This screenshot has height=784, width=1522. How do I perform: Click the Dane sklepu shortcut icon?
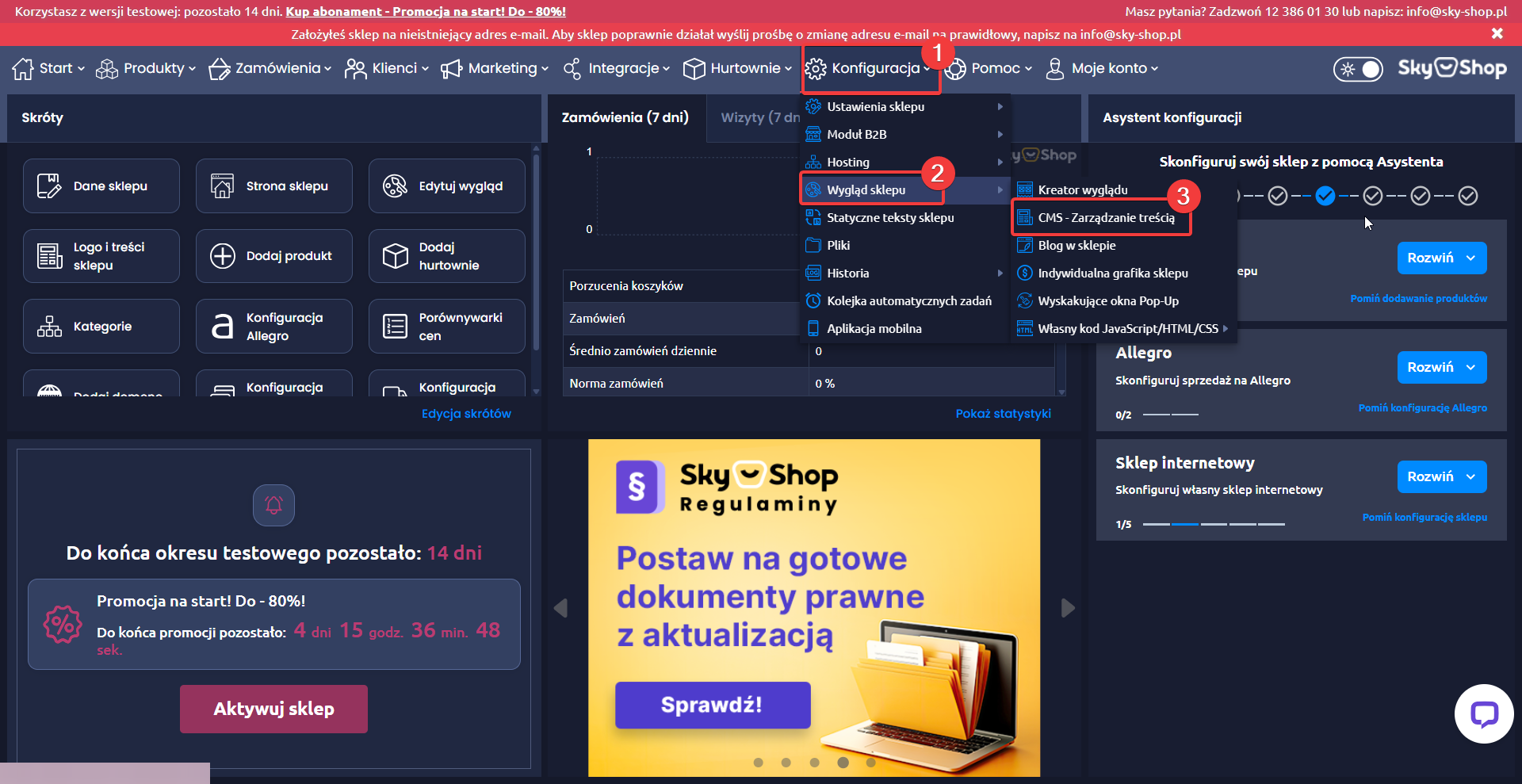[48, 186]
